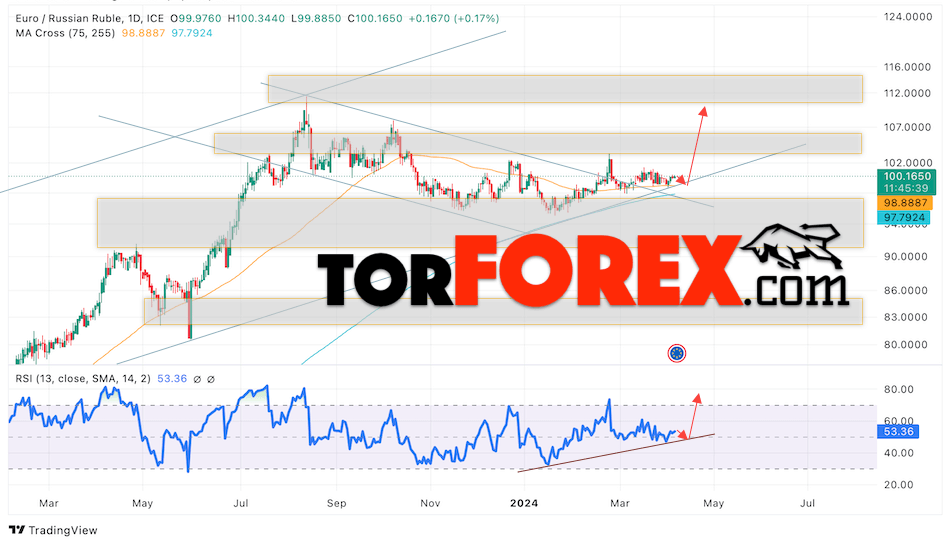This screenshot has width=951, height=545.
Task: Click the blue RSI value label 53.36
Action: (x=895, y=431)
